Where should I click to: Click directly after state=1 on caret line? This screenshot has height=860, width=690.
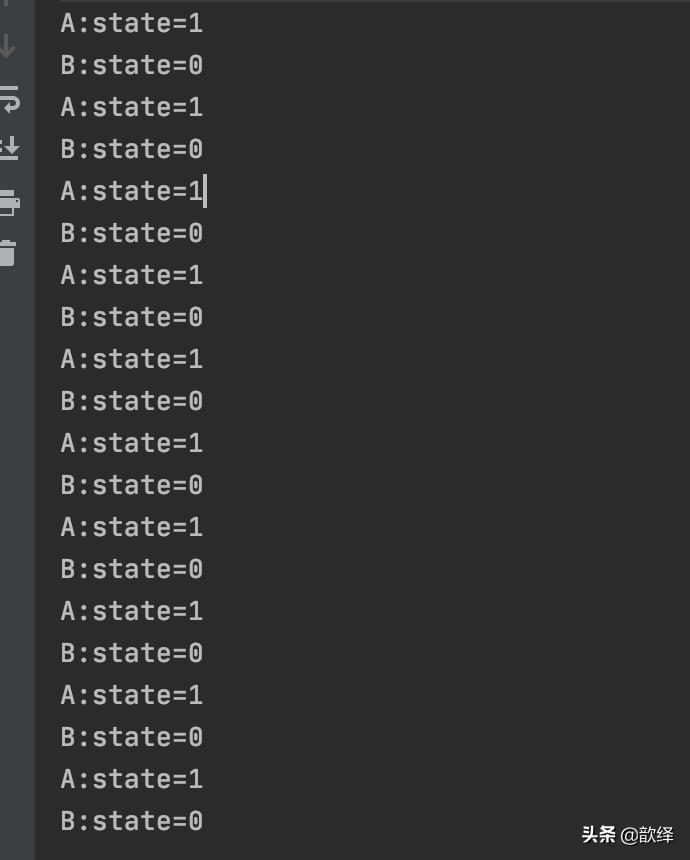coord(206,190)
